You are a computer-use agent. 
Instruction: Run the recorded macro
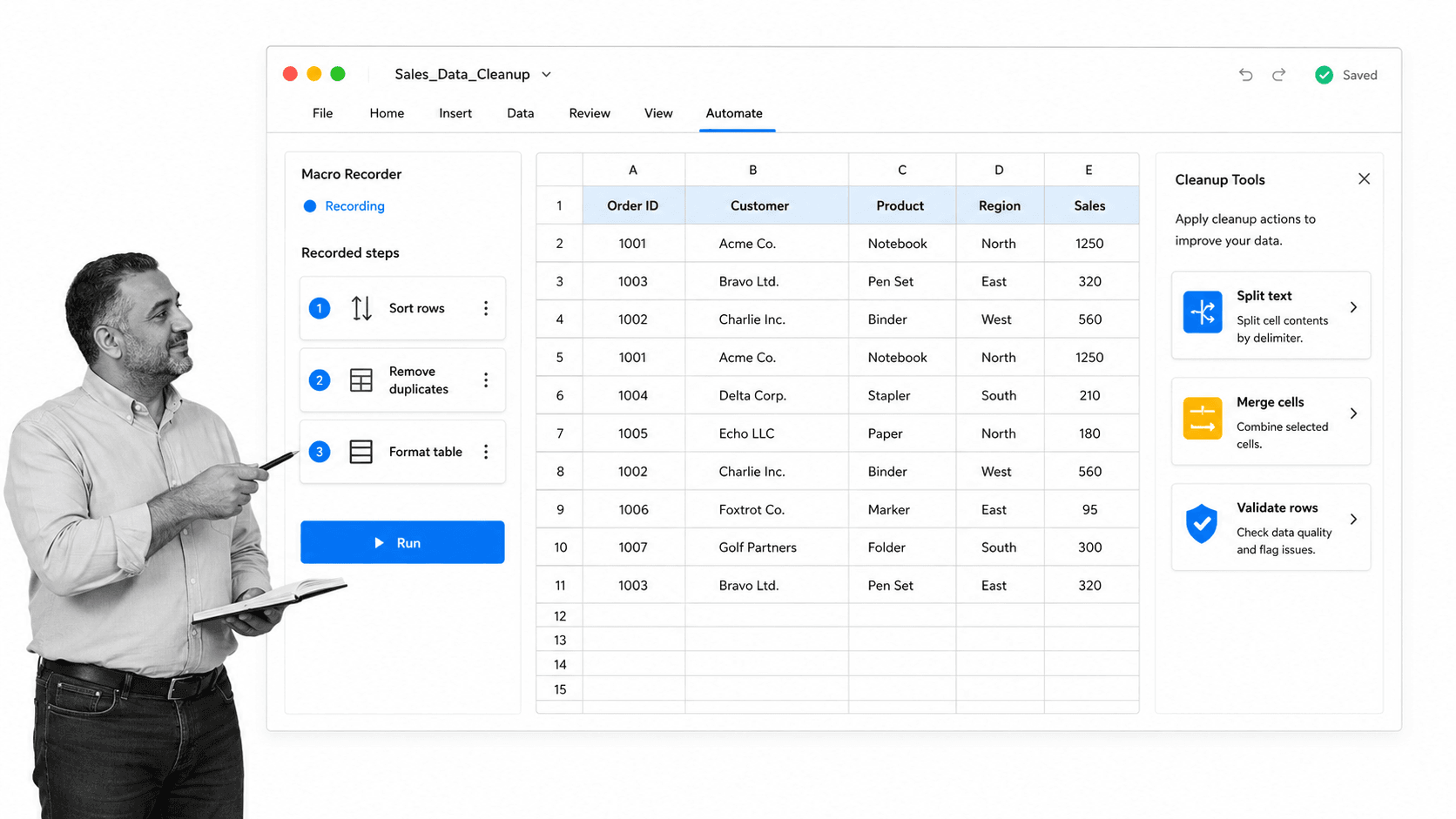[402, 542]
